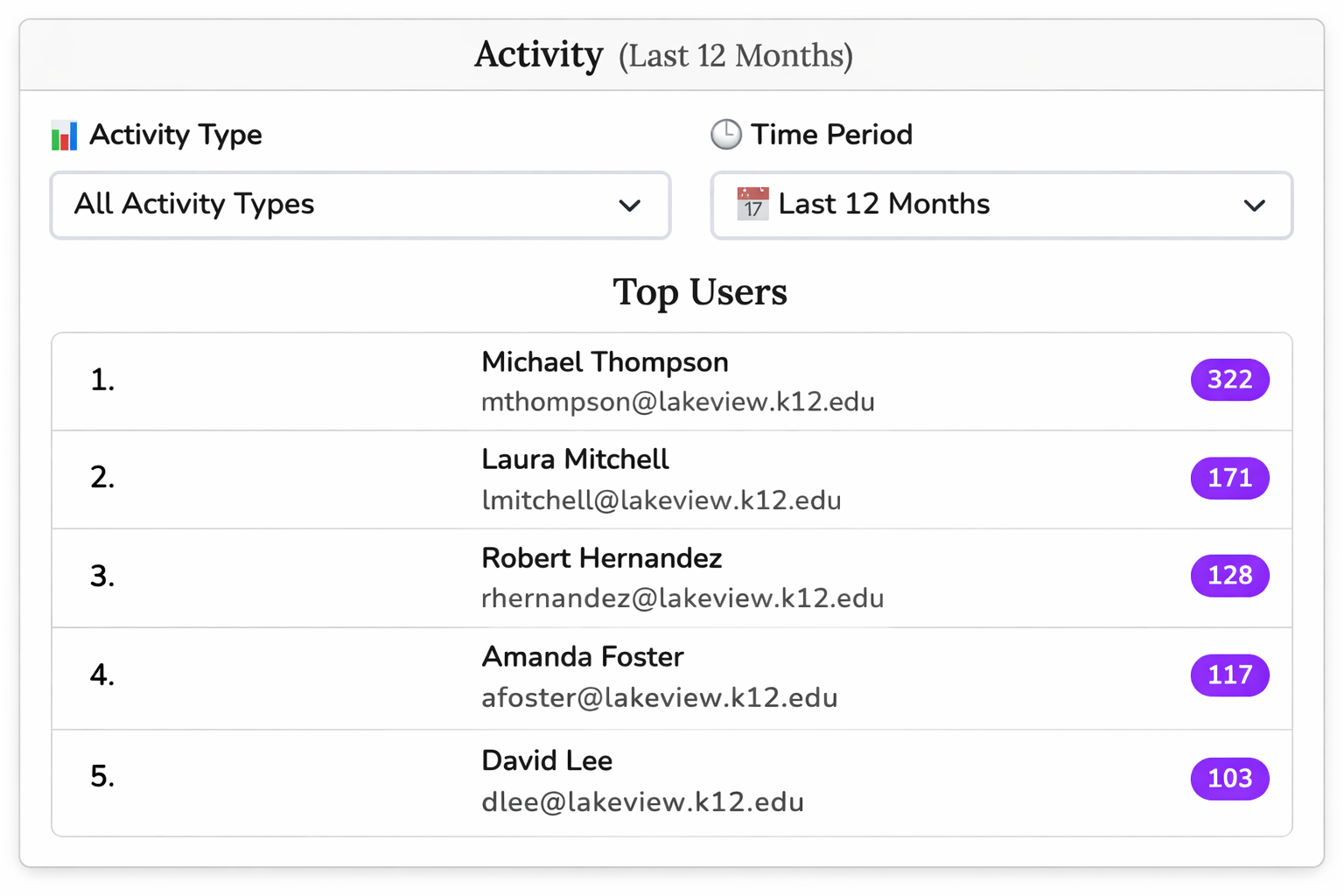The image size is (1344, 896).
Task: Click Robert Hernandez's 128 badge
Action: 1229,576
